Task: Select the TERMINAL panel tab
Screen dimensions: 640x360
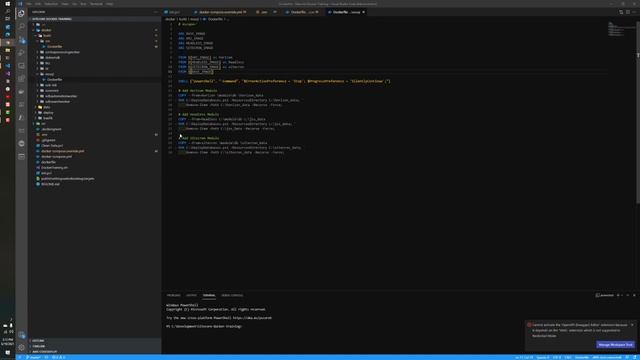Action: coord(209,295)
